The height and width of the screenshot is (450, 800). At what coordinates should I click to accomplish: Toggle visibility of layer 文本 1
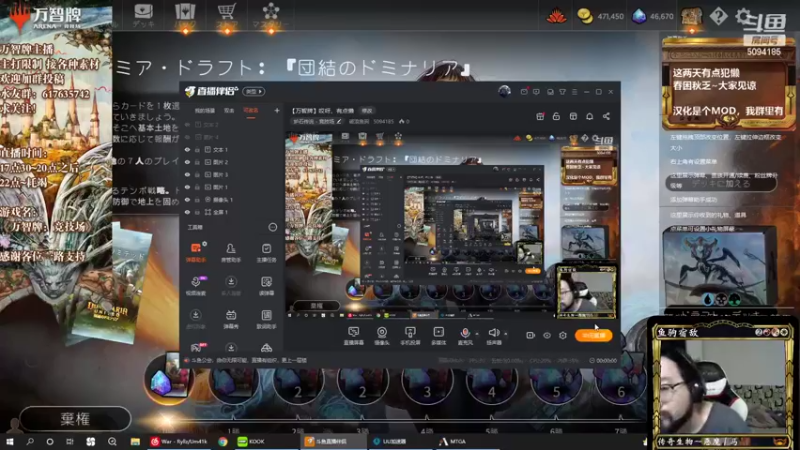187,150
